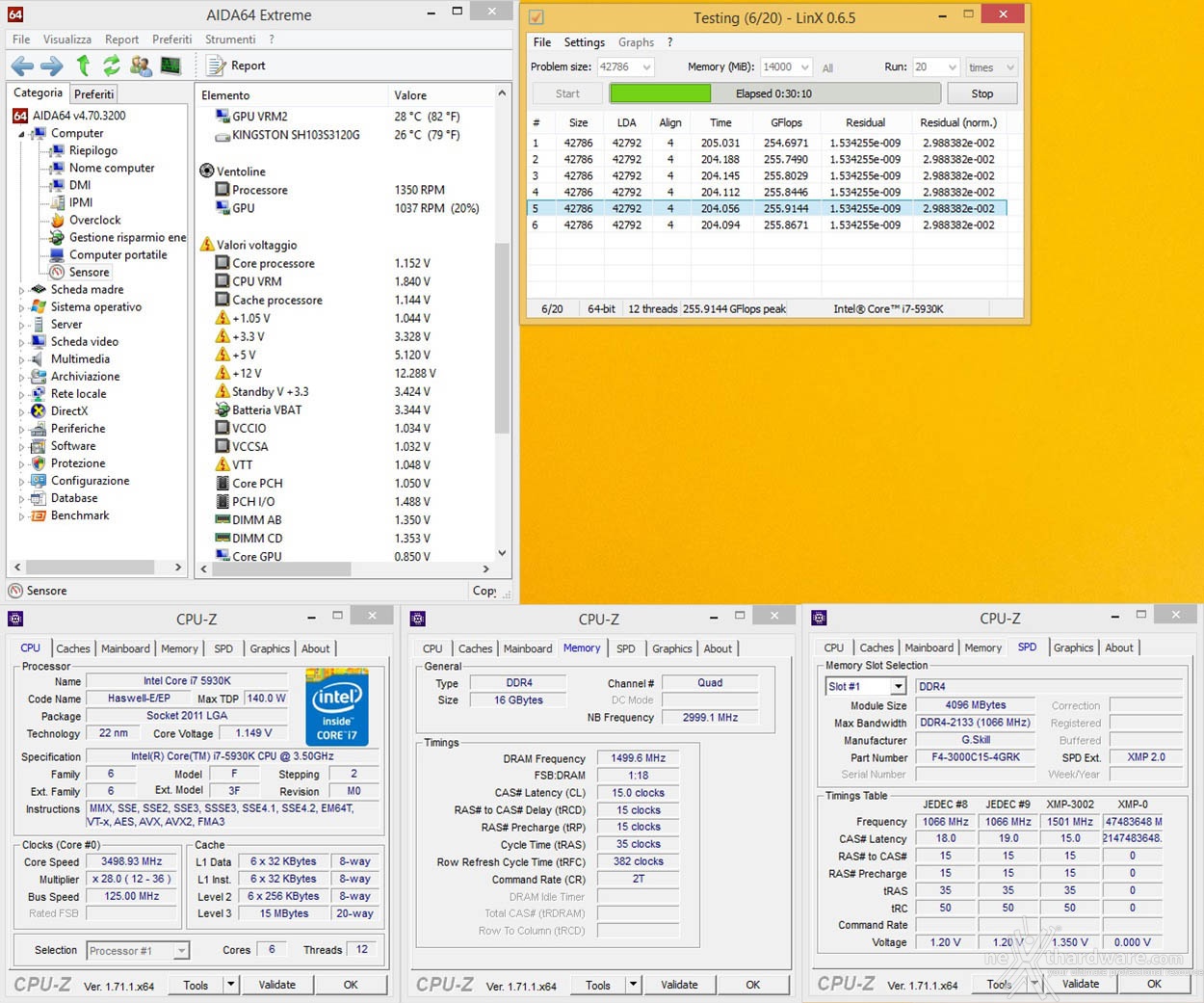
Task: Click the All button in LinX
Action: [x=827, y=68]
